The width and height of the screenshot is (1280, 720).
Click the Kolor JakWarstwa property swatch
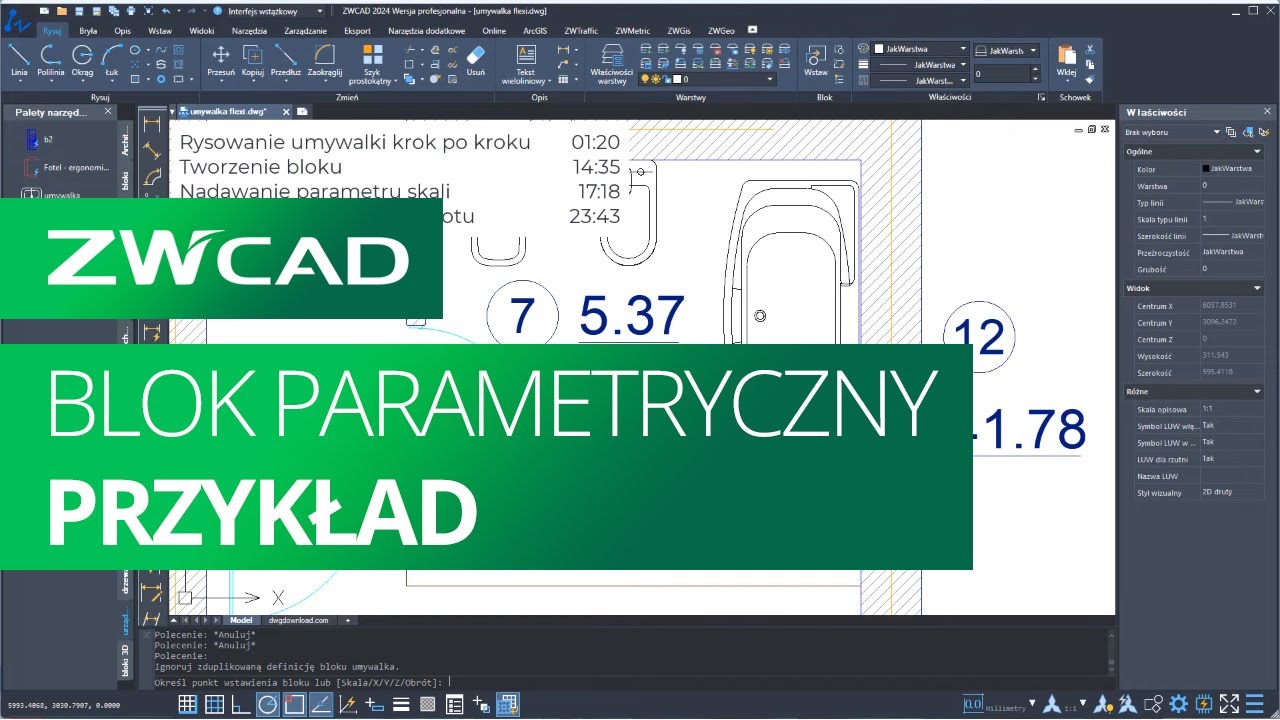tap(1206, 169)
